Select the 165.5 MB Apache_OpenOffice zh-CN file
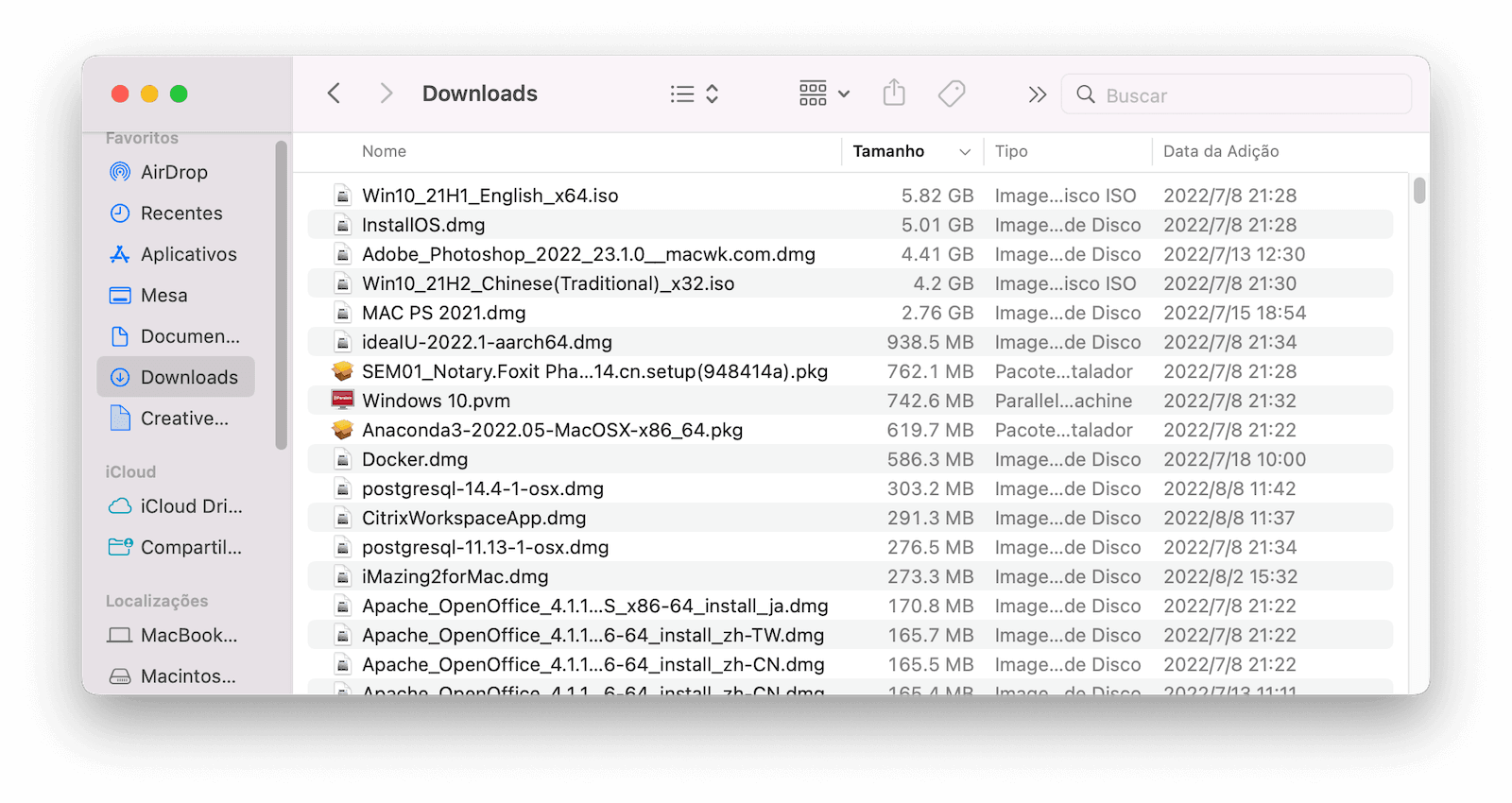 [850, 664]
